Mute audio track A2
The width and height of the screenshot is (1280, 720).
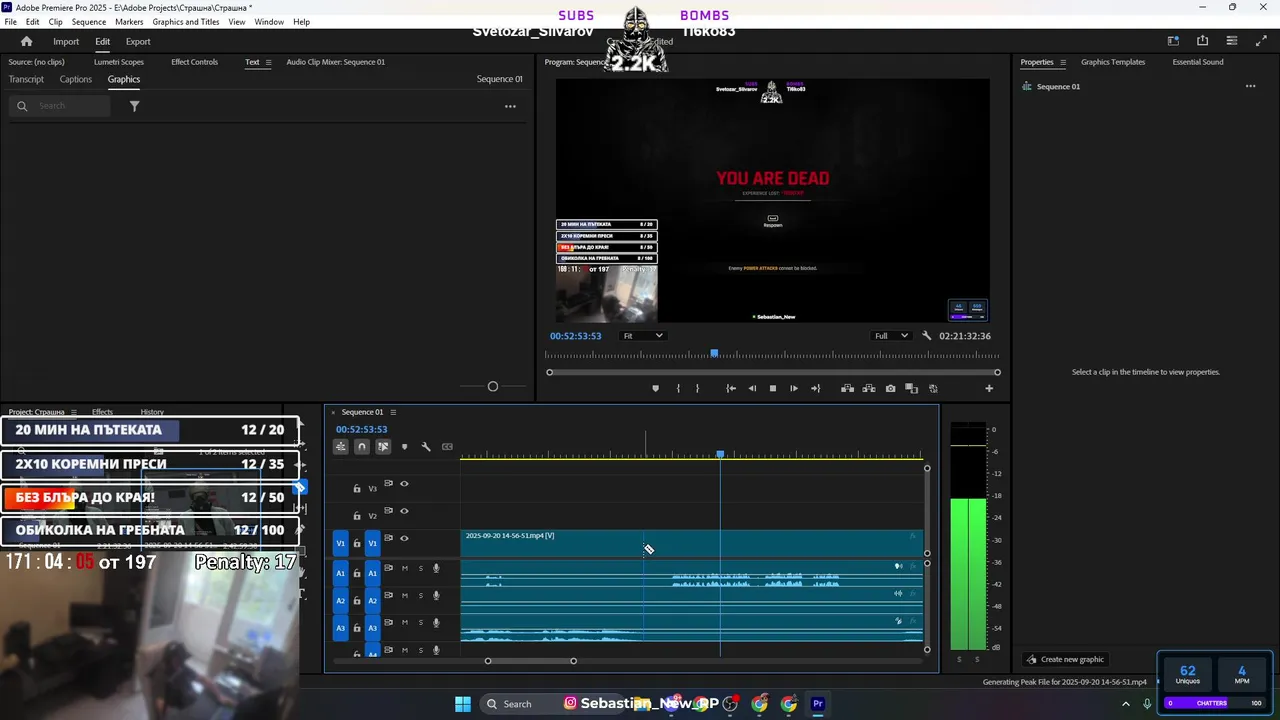[404, 595]
